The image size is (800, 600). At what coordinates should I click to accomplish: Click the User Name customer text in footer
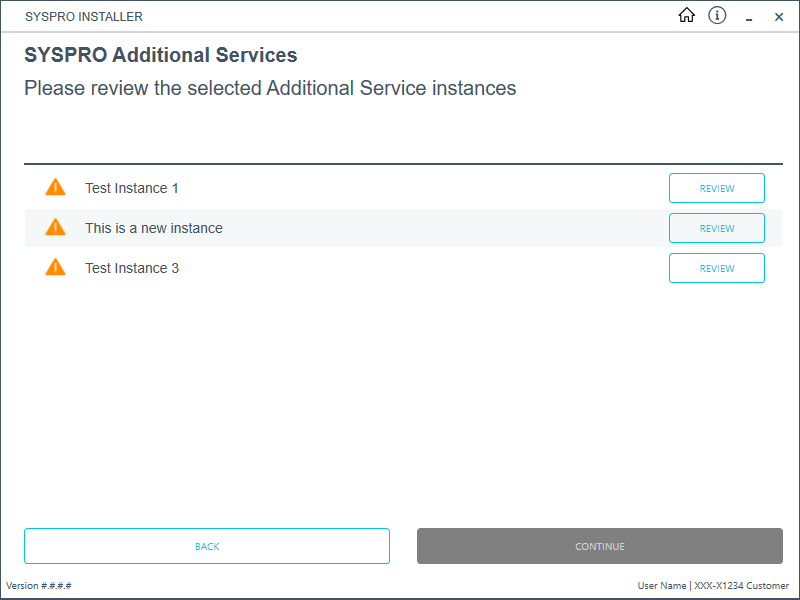point(713,586)
